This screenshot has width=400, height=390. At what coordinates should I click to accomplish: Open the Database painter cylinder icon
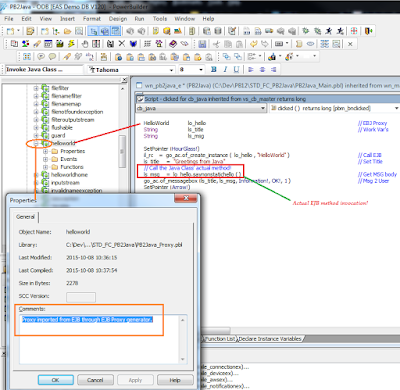(x=218, y=31)
